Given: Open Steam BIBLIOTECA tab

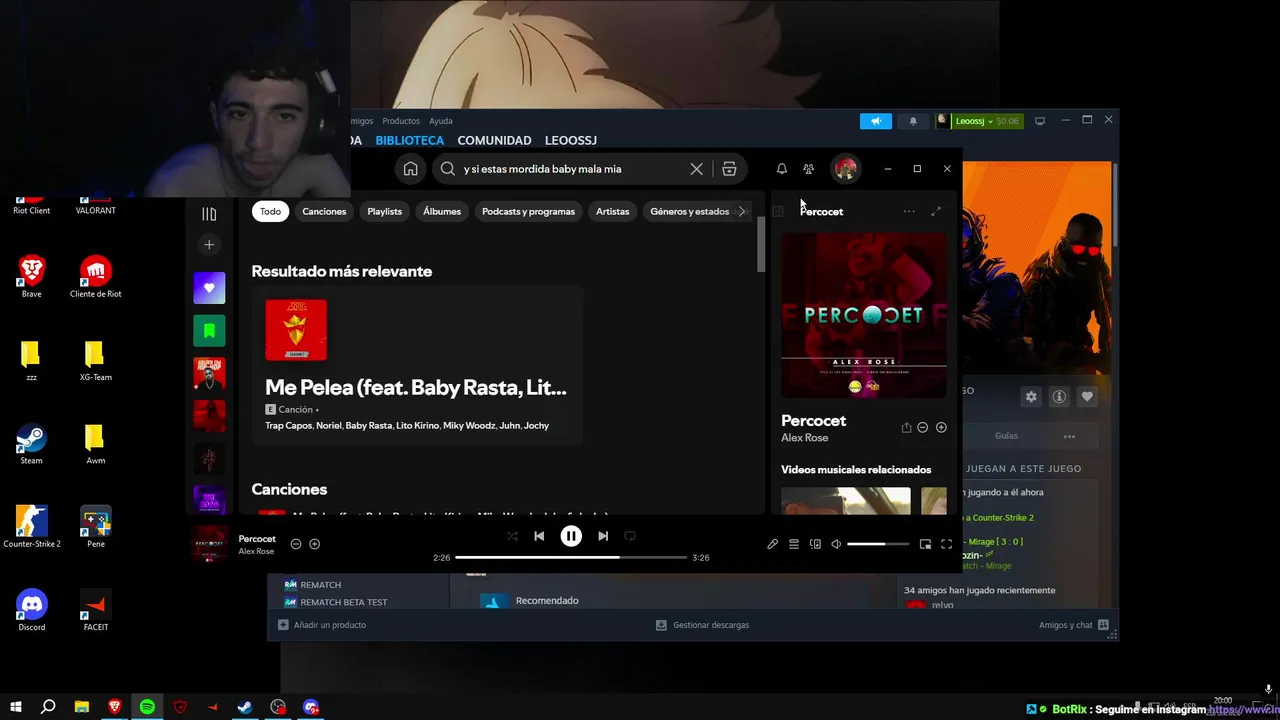Looking at the screenshot, I should tap(410, 141).
